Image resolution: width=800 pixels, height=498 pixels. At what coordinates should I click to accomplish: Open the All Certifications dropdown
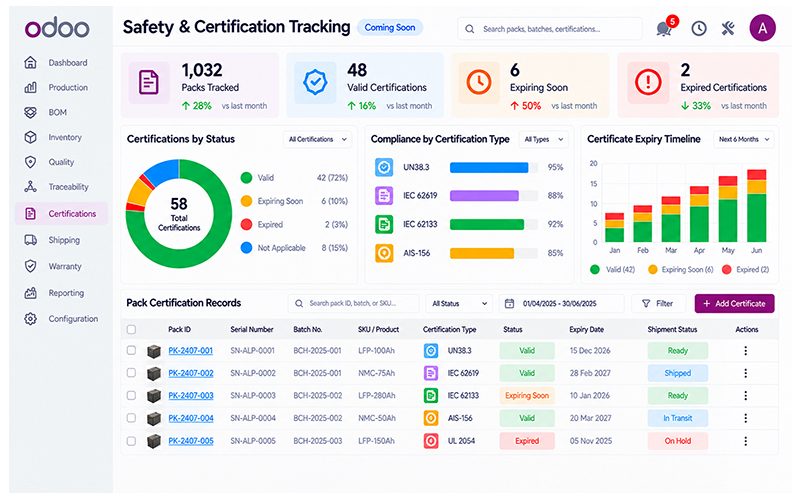(317, 139)
